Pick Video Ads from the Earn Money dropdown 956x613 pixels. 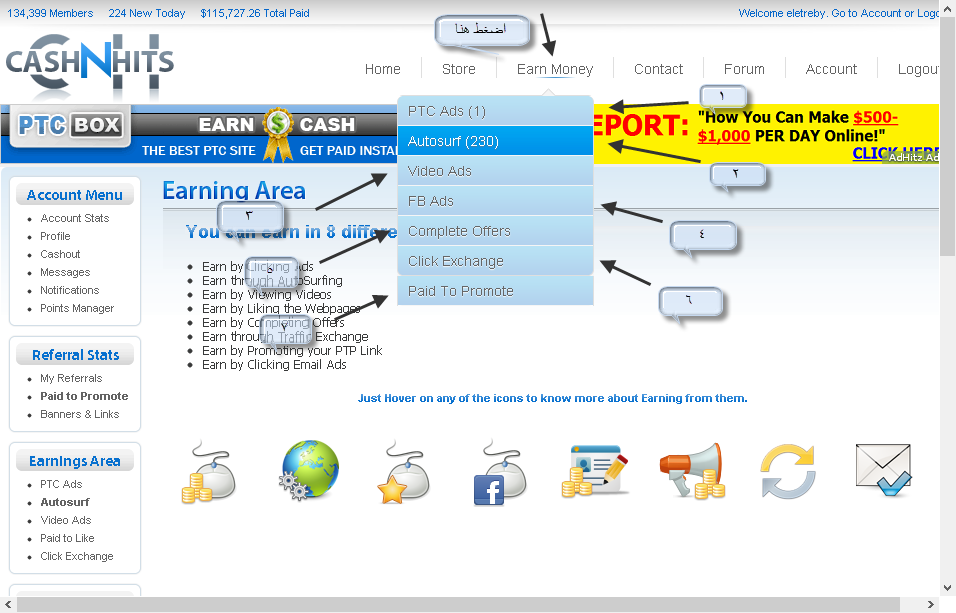(496, 171)
